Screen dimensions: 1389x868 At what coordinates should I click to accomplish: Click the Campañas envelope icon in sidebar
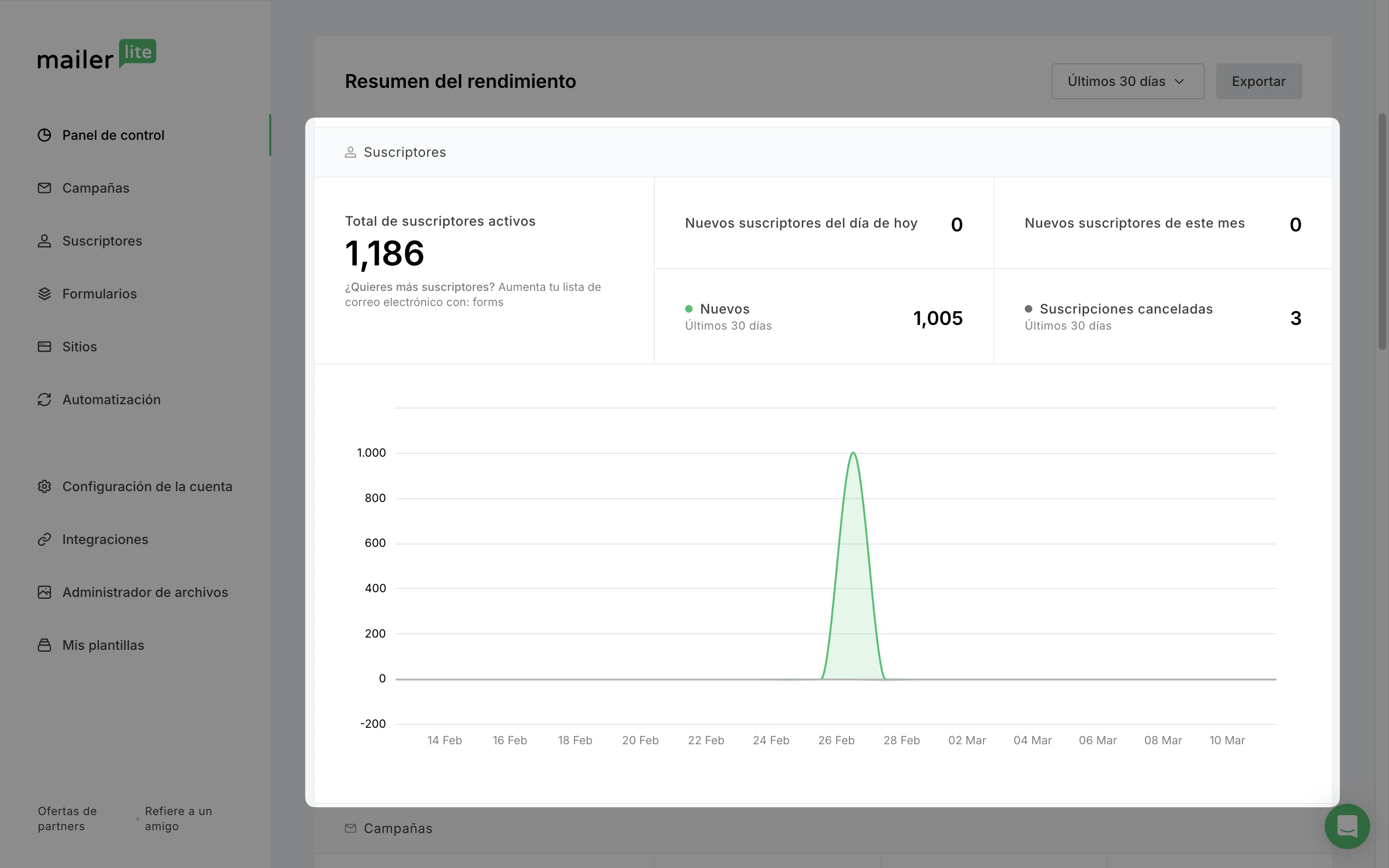pyautogui.click(x=44, y=188)
